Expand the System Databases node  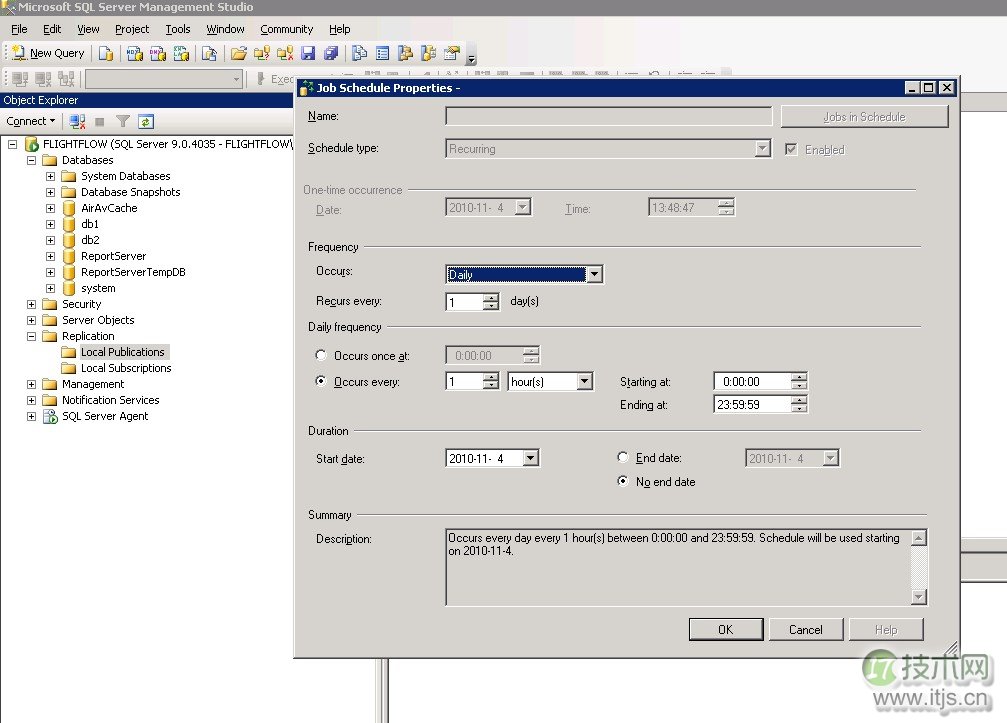pos(51,176)
